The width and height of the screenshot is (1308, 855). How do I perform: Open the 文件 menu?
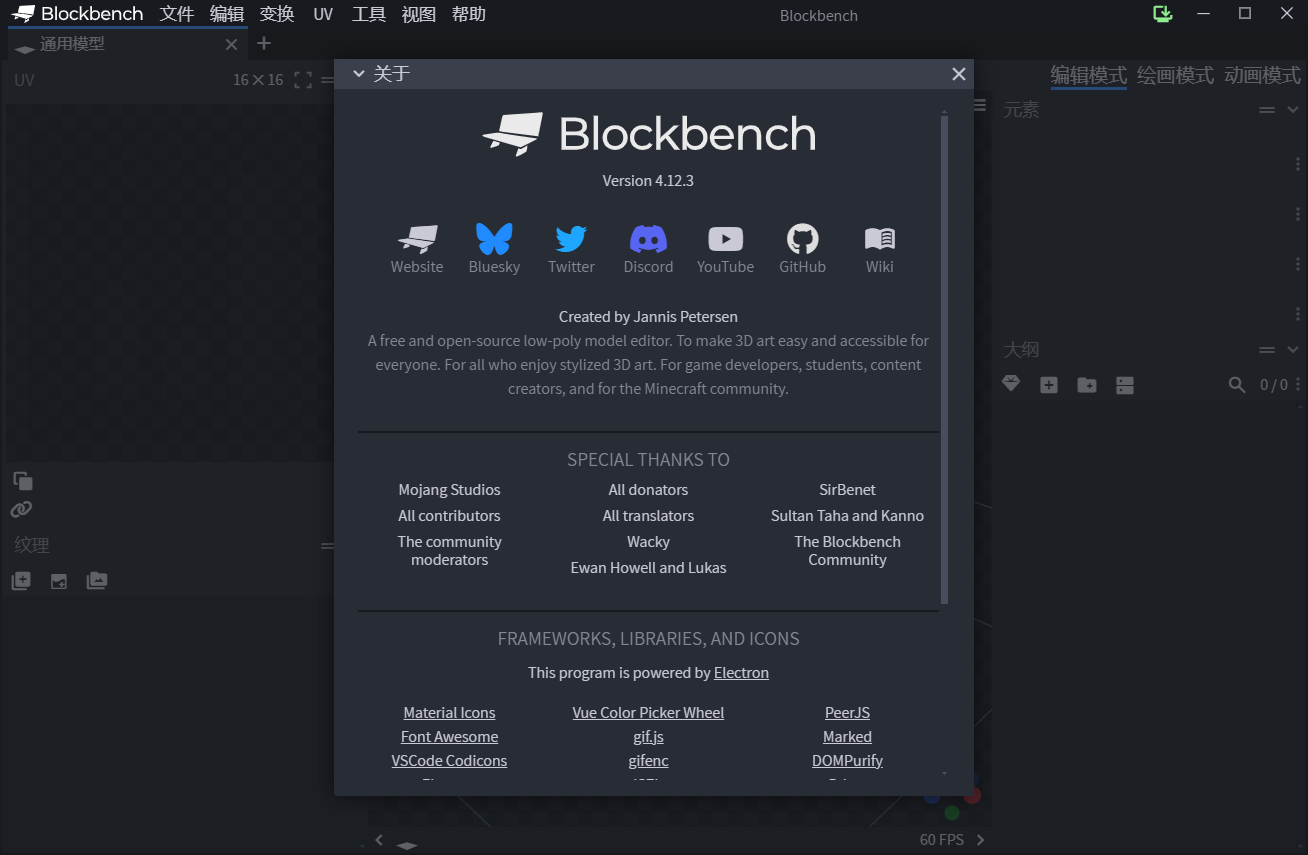pos(177,14)
